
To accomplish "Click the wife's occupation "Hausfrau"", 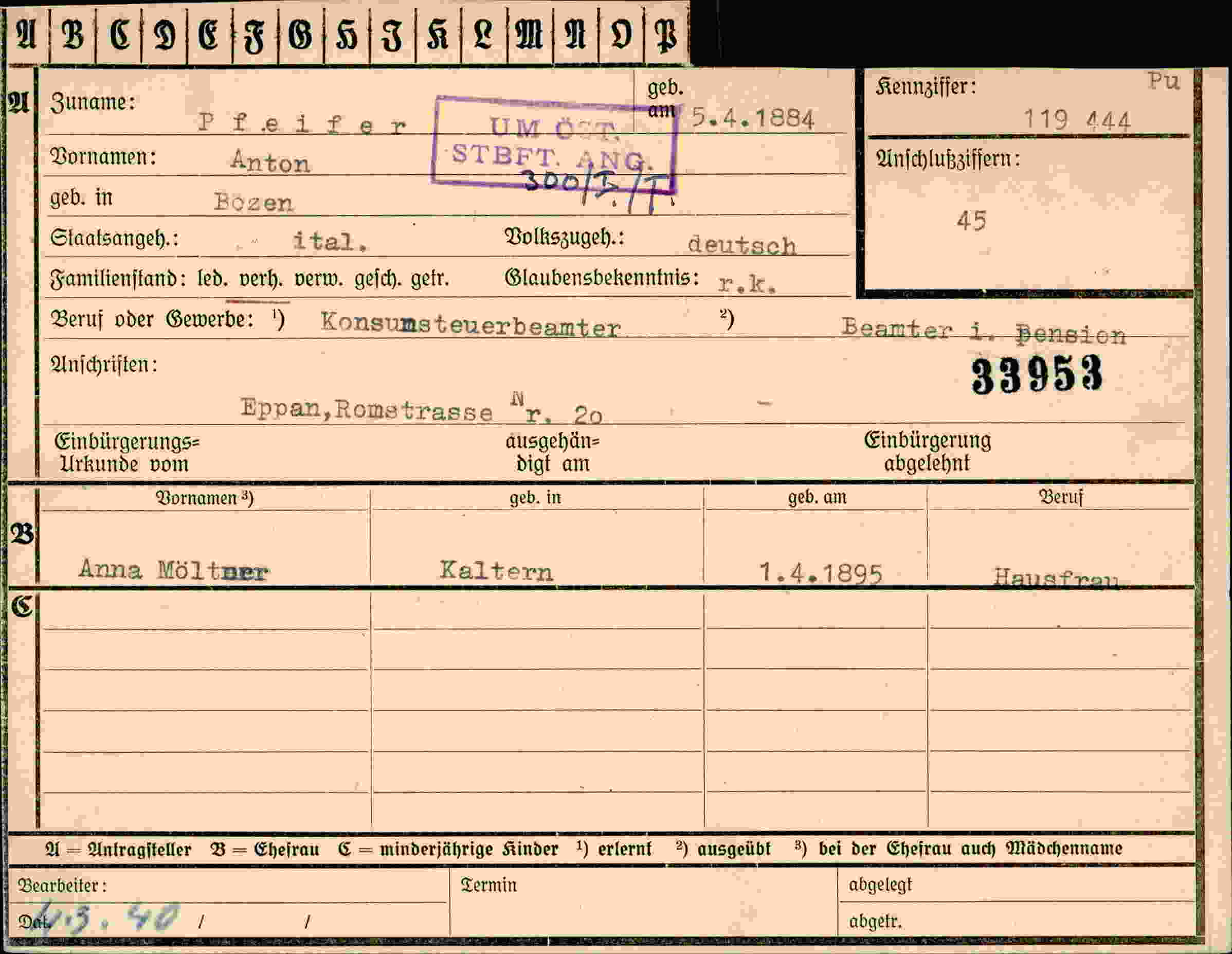I will pyautogui.click(x=1056, y=578).
